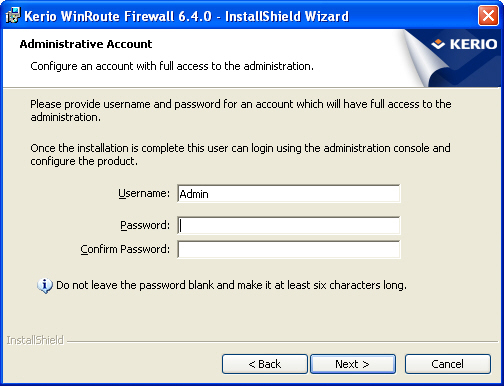Click the Kerio logo in header
This screenshot has height=386, width=504.
pyautogui.click(x=464, y=44)
